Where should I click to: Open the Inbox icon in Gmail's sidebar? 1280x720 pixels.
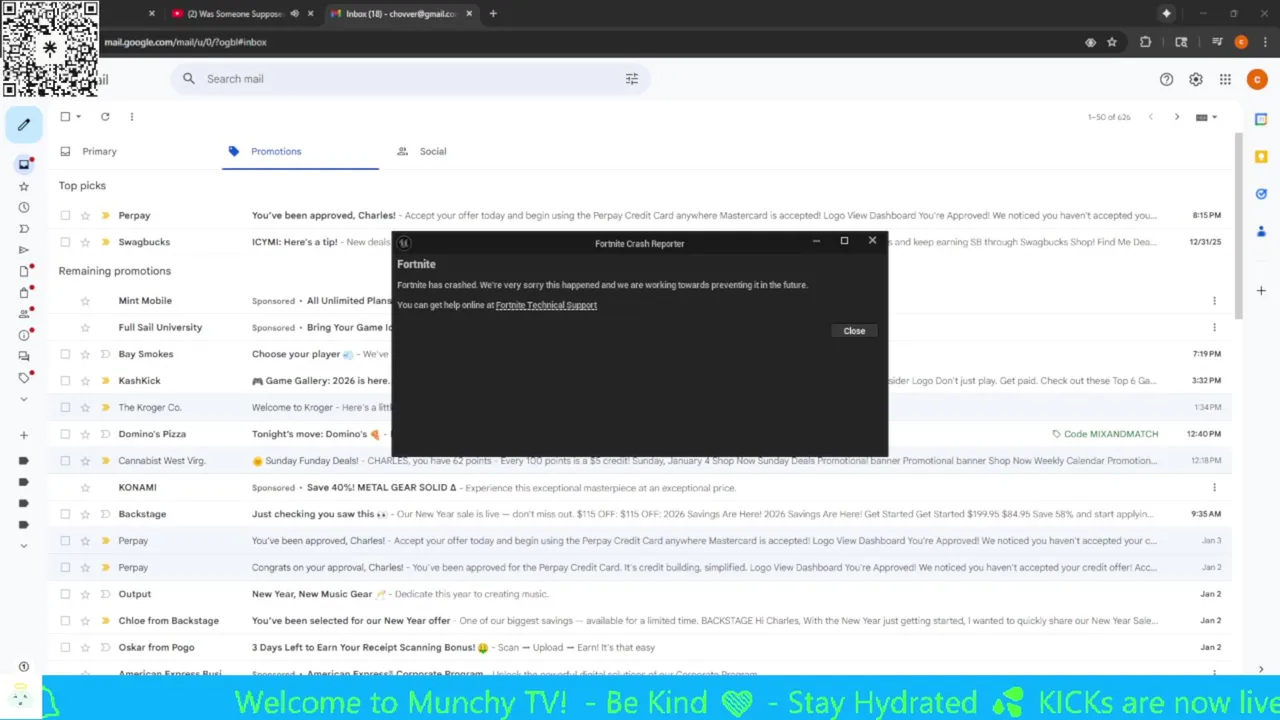tap(24, 164)
